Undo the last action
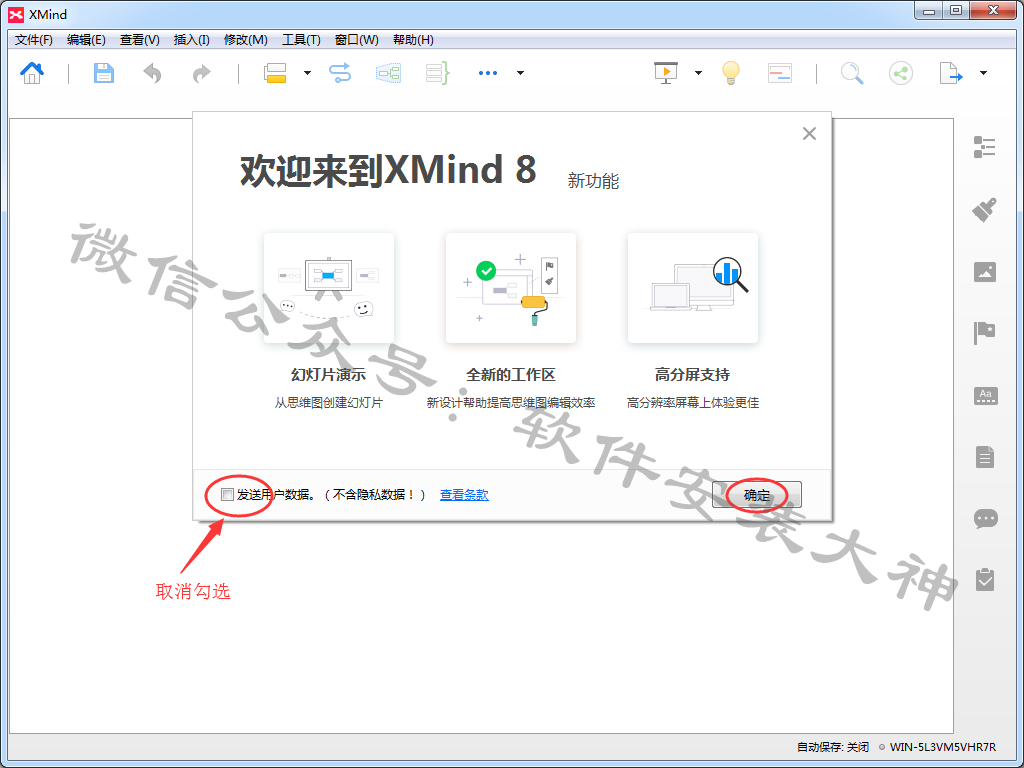Image resolution: width=1024 pixels, height=768 pixels. pos(152,73)
